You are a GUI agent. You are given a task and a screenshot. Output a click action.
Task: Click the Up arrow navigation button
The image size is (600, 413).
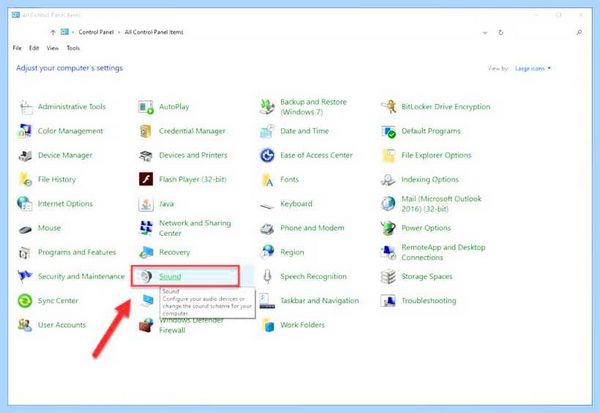click(53, 32)
